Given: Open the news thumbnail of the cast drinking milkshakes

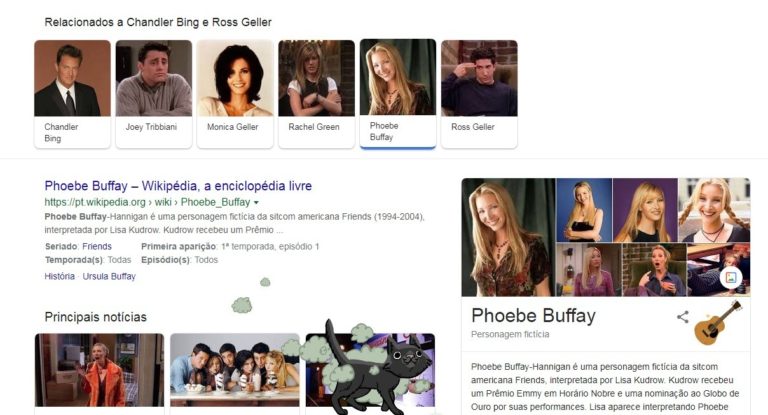Looking at the screenshot, I should click(235, 370).
